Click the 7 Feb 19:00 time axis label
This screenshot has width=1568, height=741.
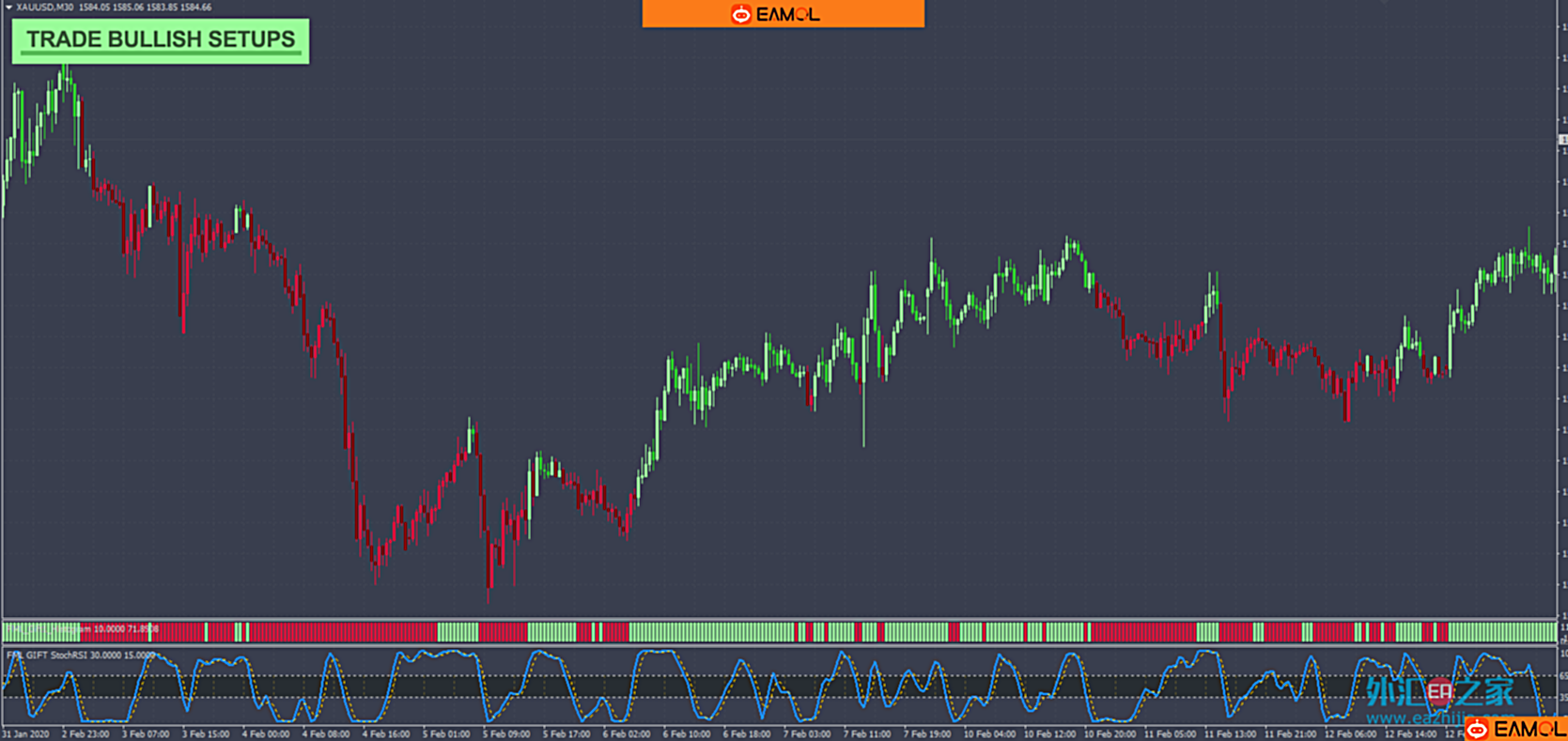point(926,733)
